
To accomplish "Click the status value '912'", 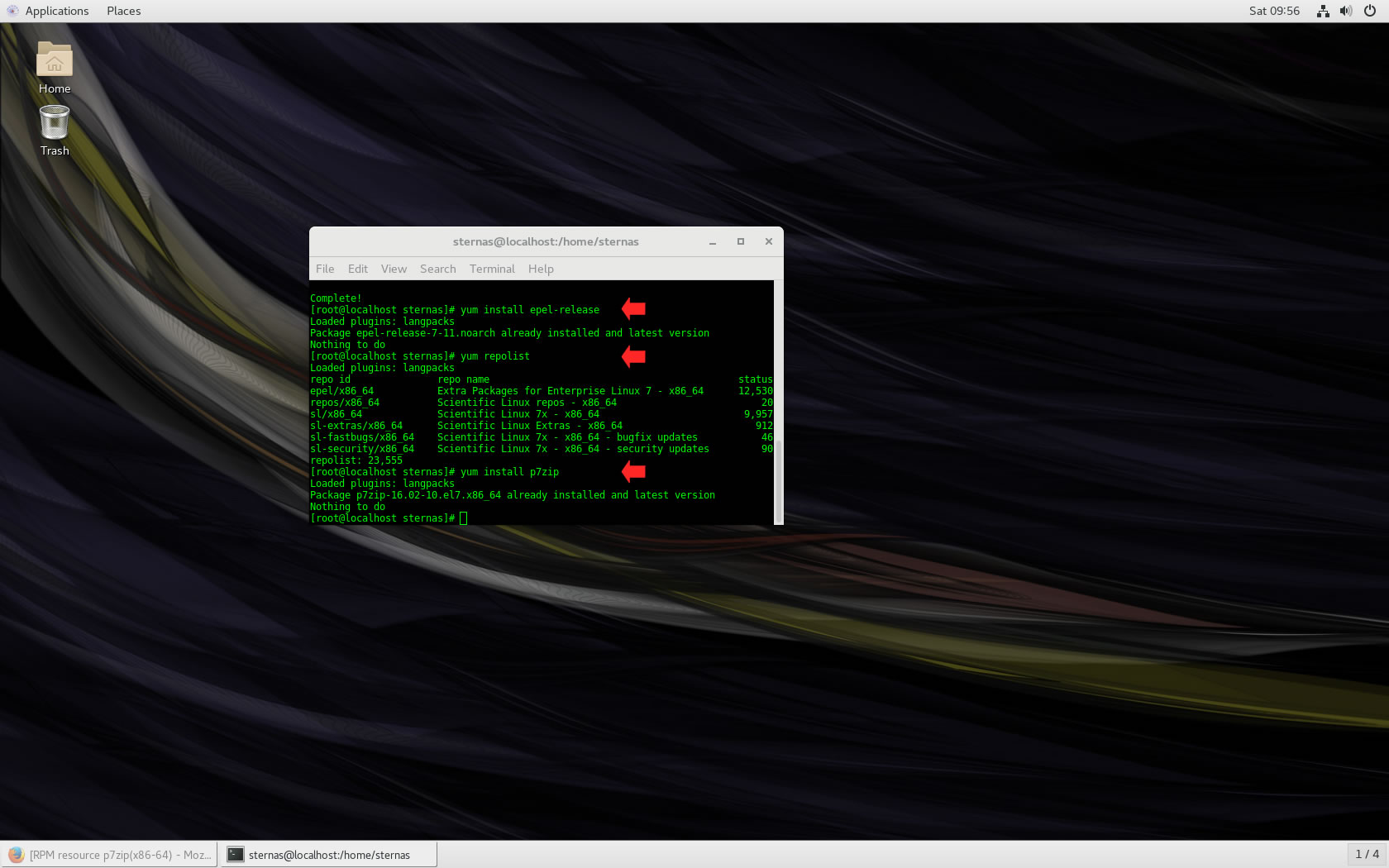I will [x=764, y=426].
